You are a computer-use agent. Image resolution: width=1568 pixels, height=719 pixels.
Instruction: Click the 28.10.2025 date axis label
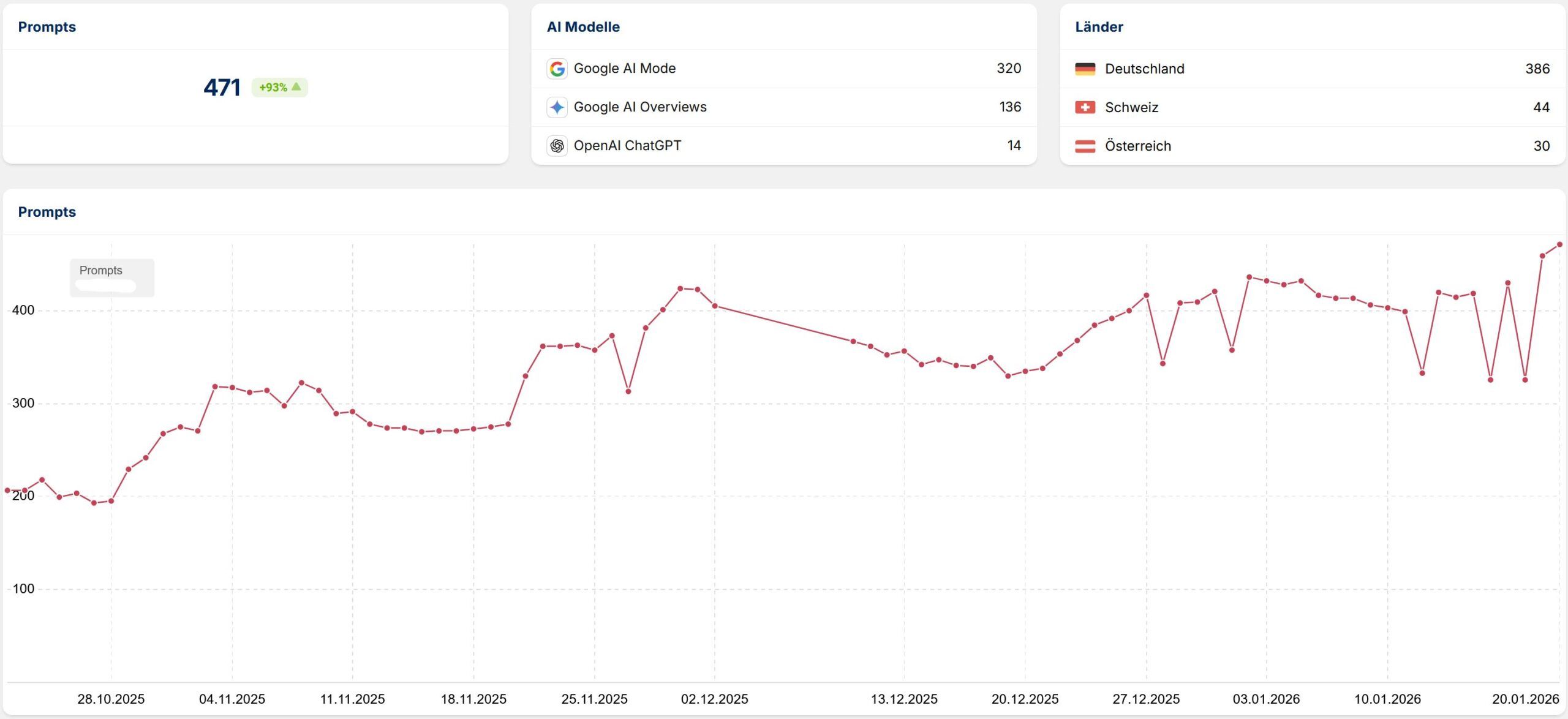(111, 699)
